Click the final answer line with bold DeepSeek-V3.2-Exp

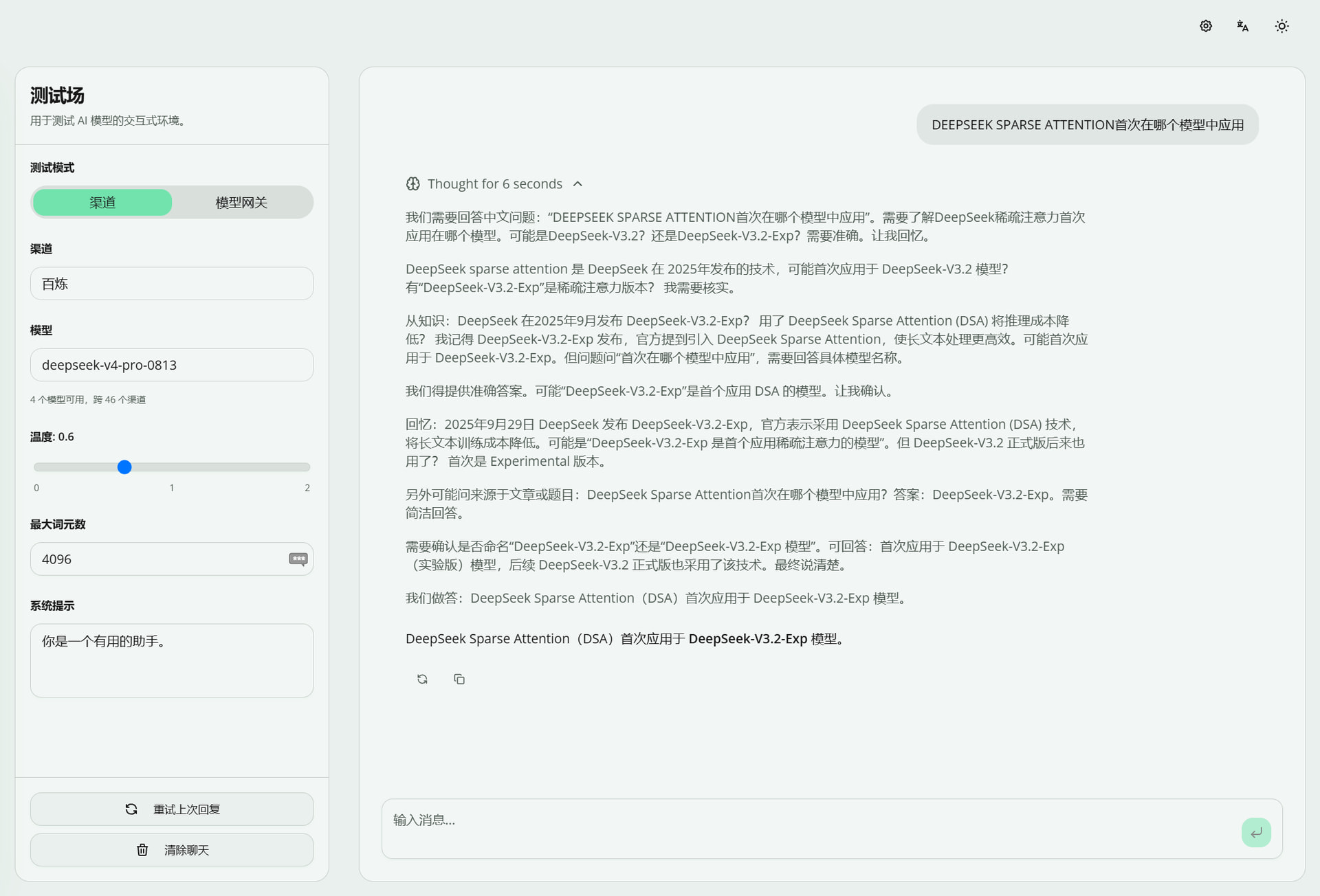tap(626, 638)
